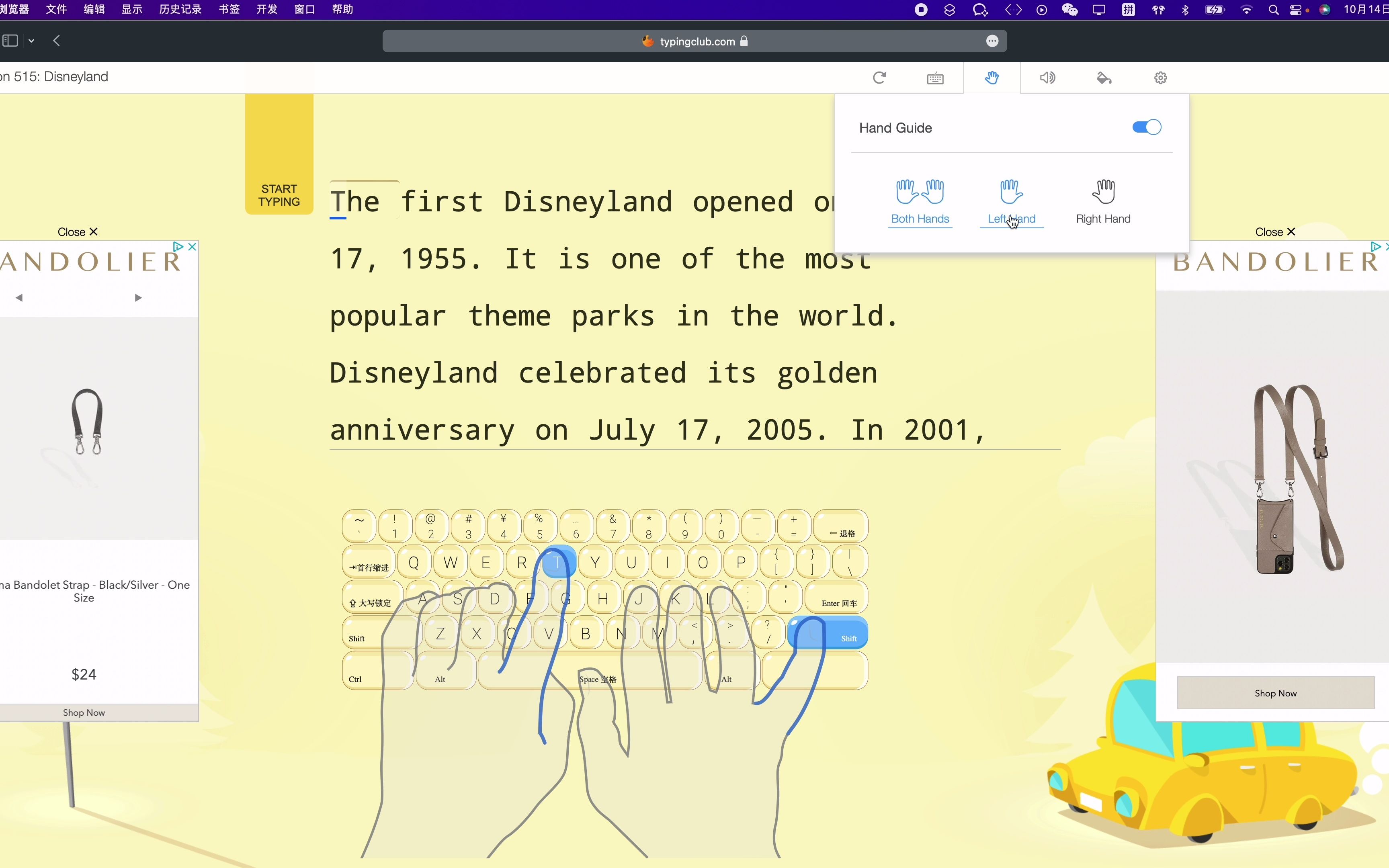Open Wi-Fi status in menu bar
1389x868 pixels.
[1246, 10]
